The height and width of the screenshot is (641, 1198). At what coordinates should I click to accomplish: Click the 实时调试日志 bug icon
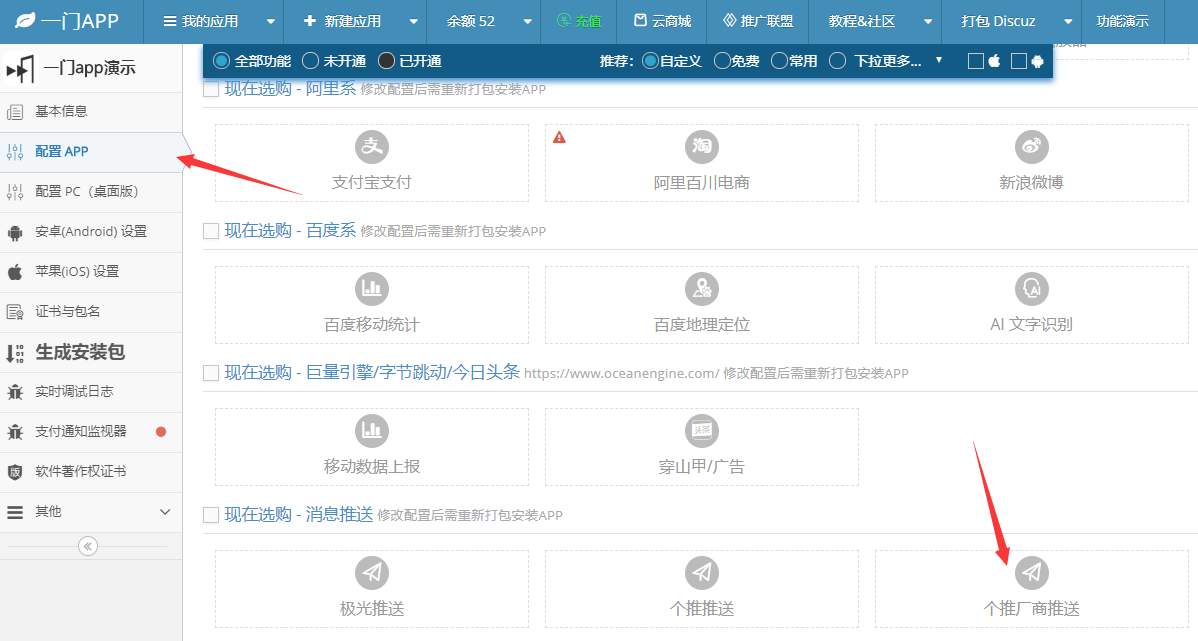[x=15, y=392]
